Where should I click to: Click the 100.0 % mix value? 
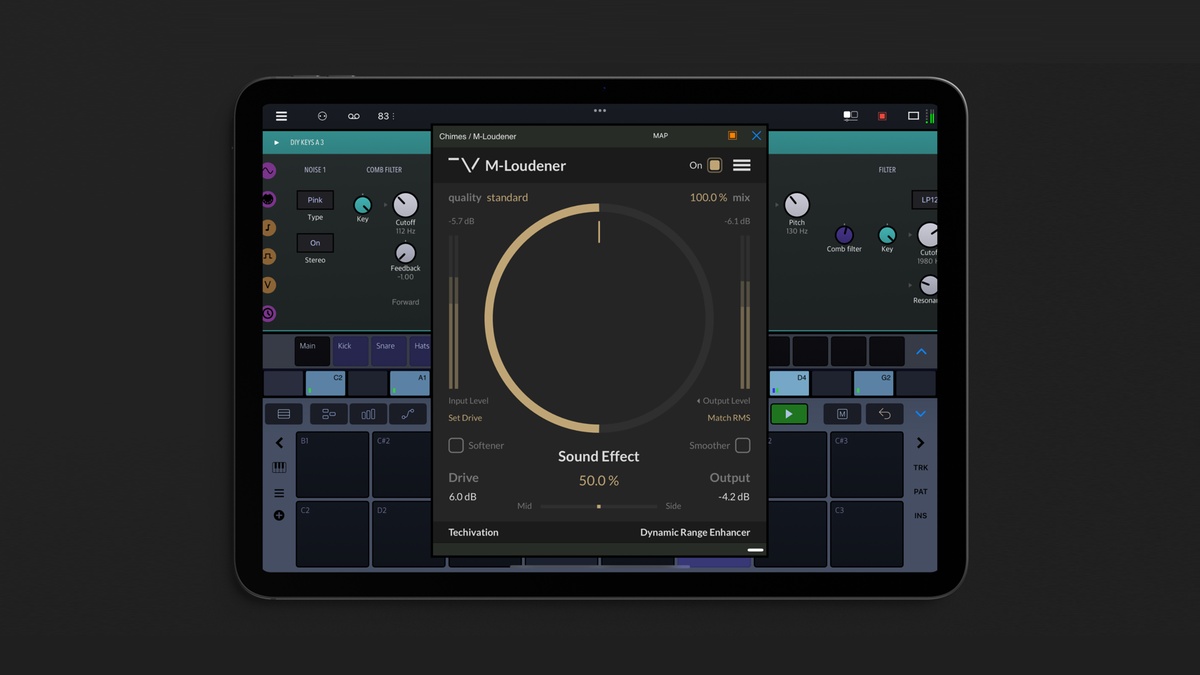[x=708, y=198]
